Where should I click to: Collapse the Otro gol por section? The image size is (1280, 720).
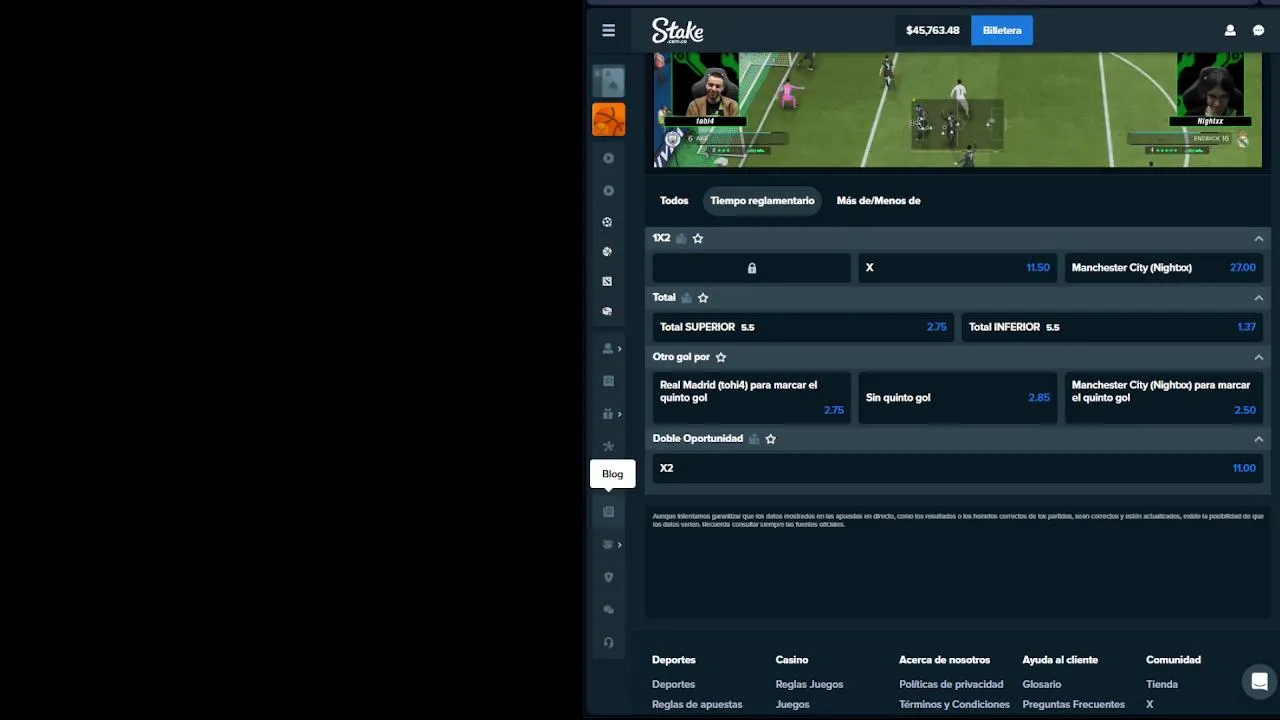tap(1258, 357)
